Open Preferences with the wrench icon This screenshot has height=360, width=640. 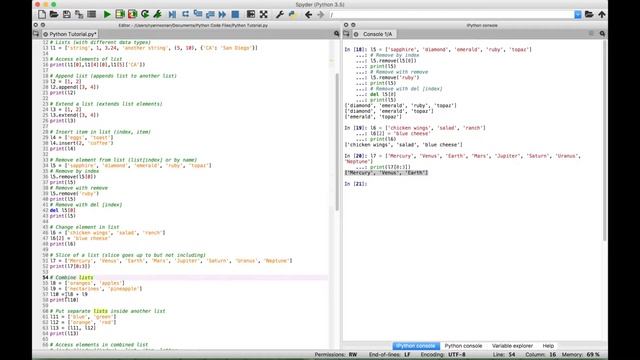pos(280,14)
